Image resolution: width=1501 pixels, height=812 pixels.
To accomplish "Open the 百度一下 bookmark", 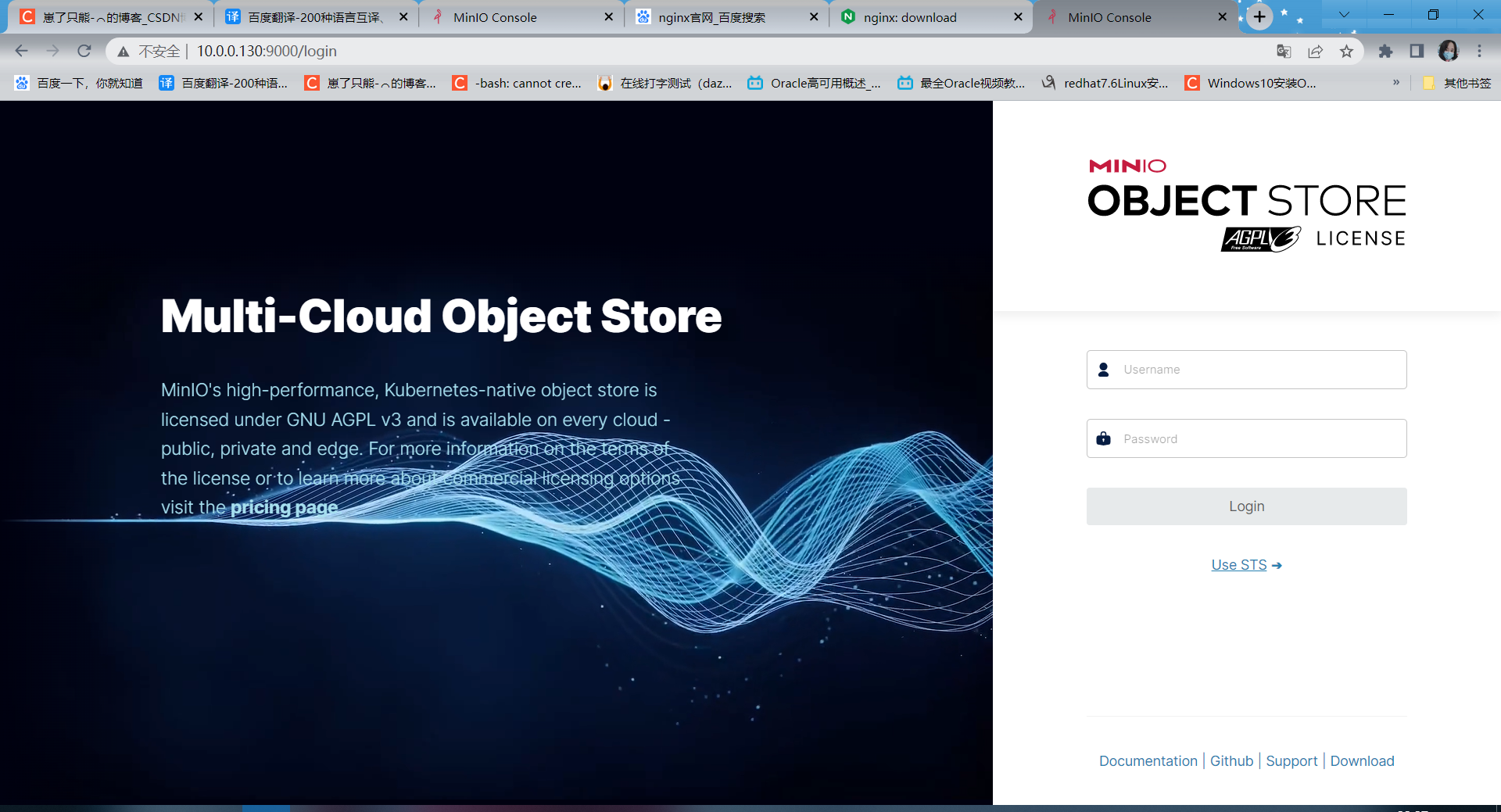I will (x=79, y=83).
